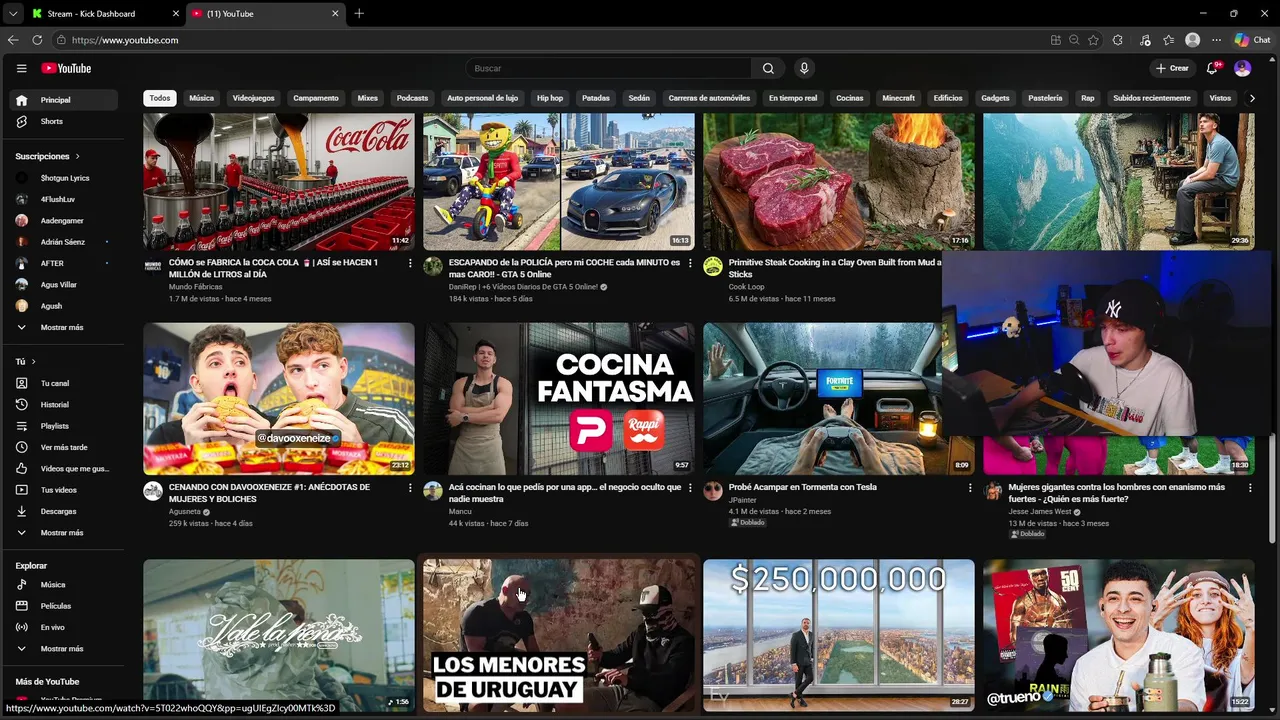Open the browser tab list dropdown
1280x720 pixels.
click(13, 14)
